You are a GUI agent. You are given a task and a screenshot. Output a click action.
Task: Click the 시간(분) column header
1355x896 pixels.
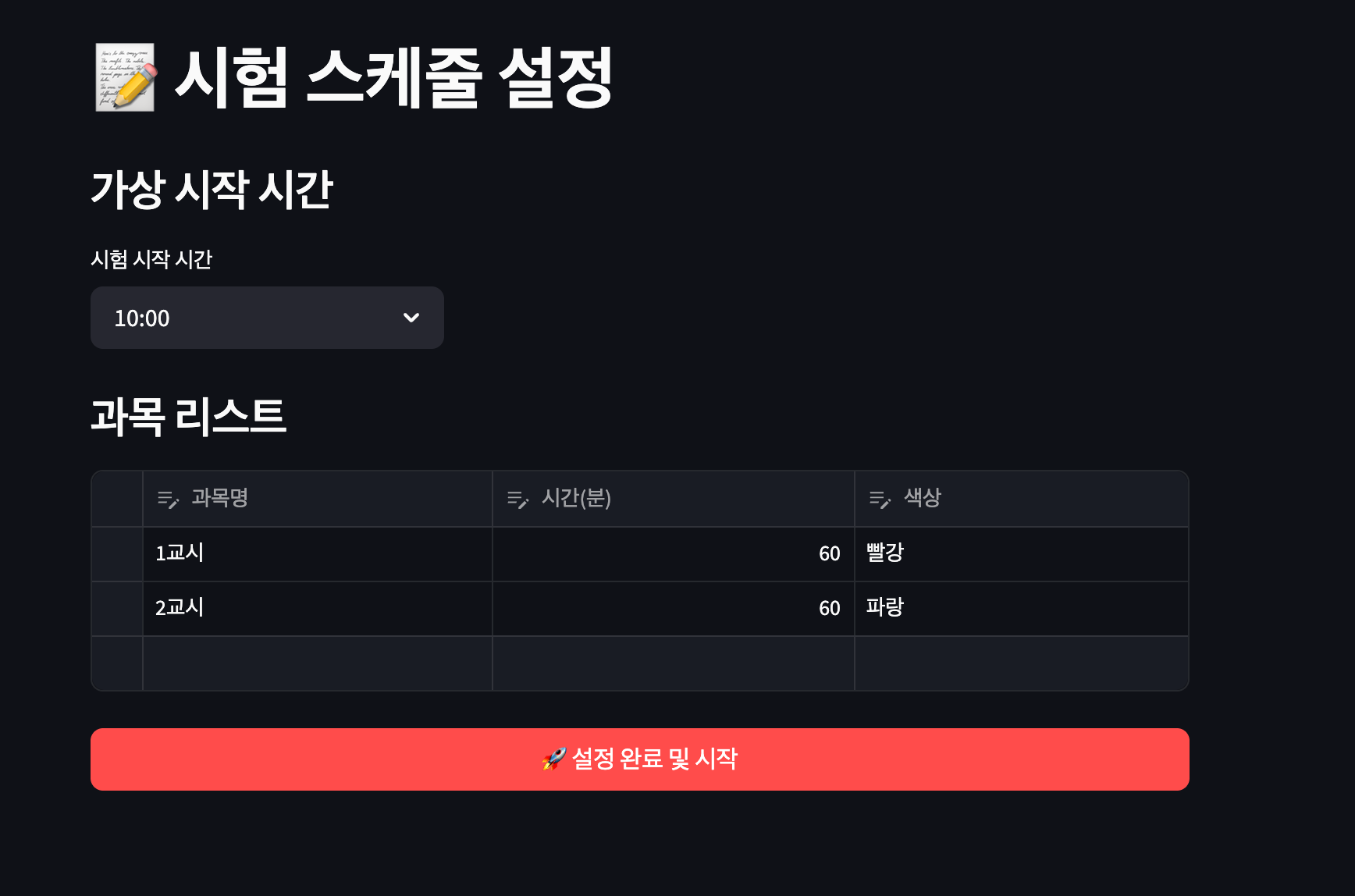[578, 498]
